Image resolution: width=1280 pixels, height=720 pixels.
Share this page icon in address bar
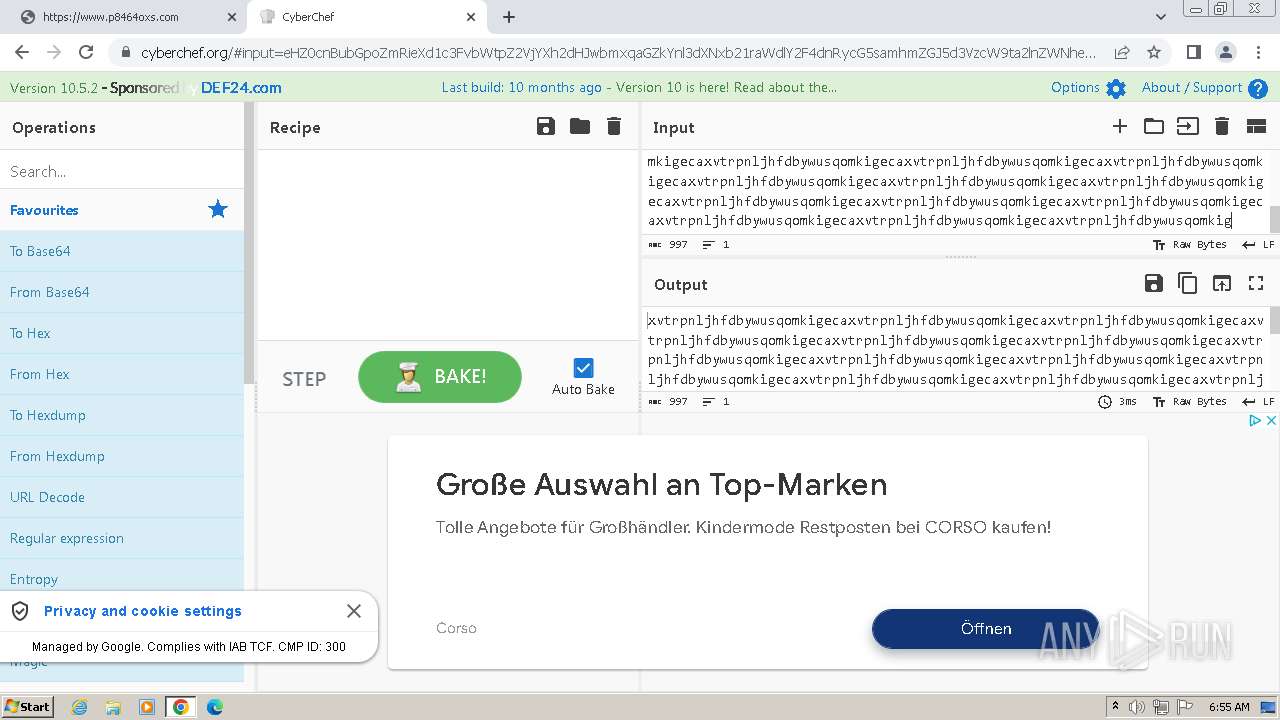1122,52
